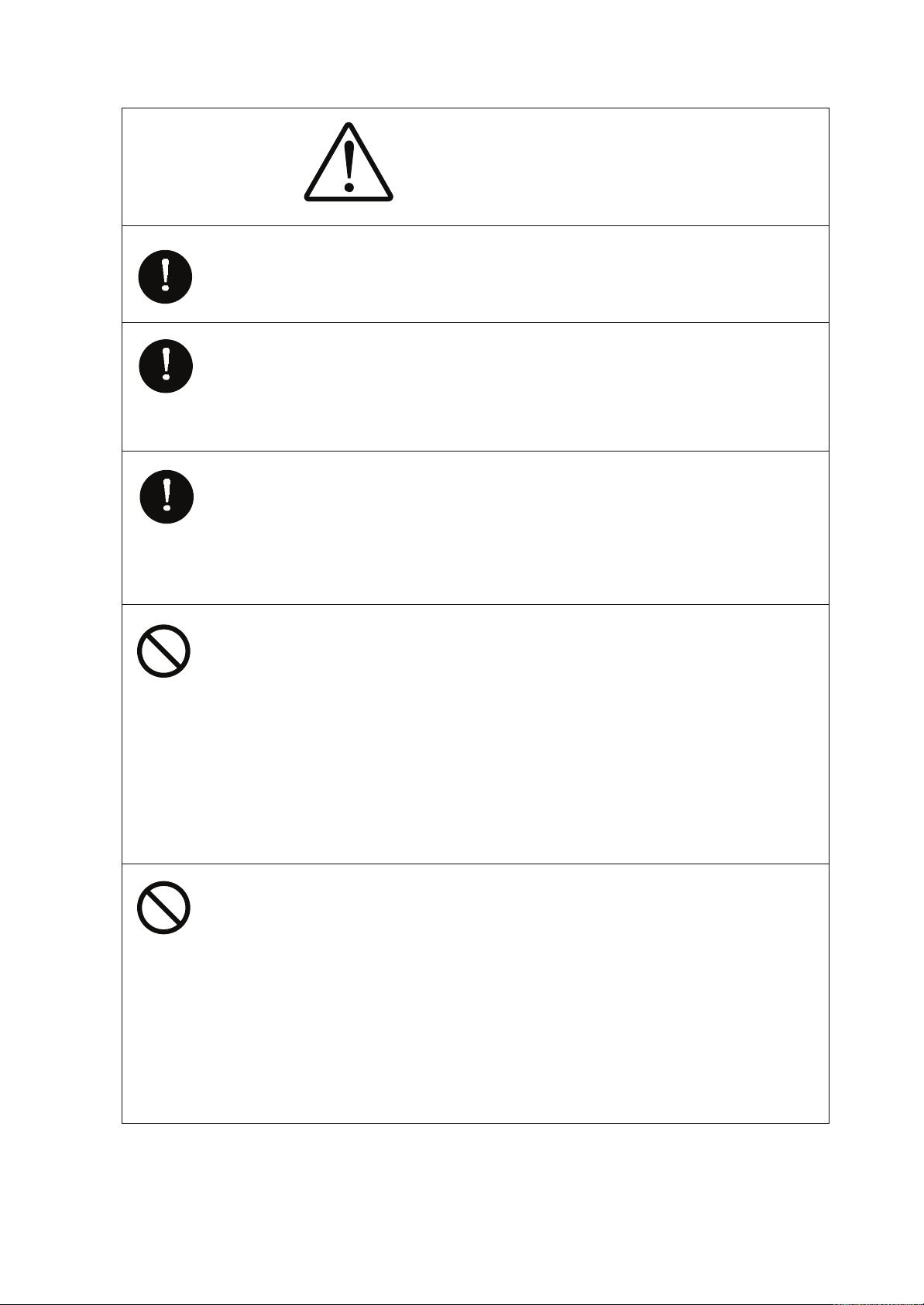This screenshot has width=924, height=1305.
Task: Click divider between second and third exclamation rows
Action: pos(476,451)
